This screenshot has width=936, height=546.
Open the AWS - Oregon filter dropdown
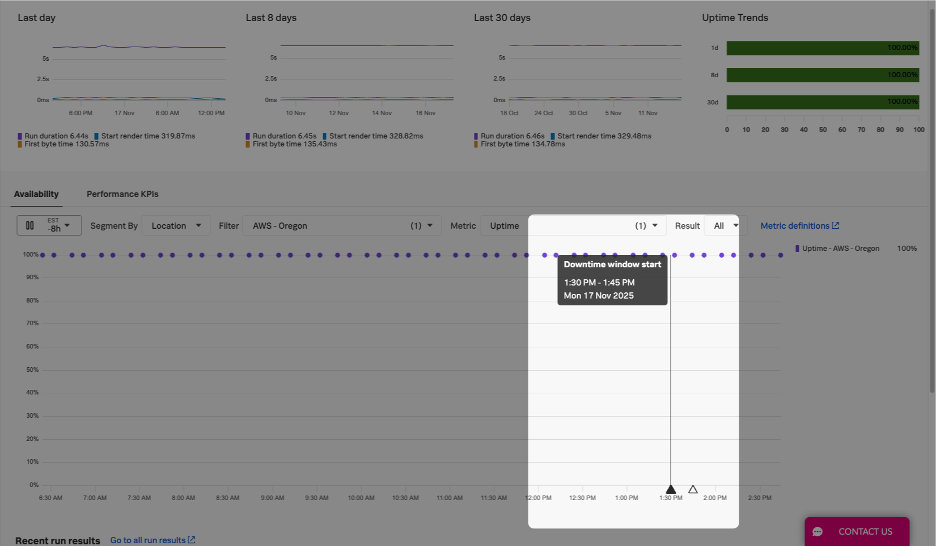tap(343, 226)
